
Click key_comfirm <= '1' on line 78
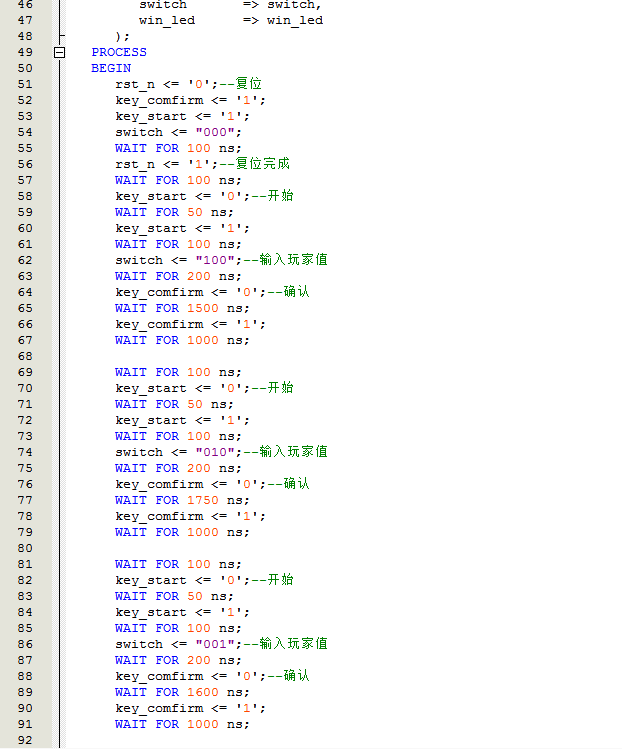pos(190,516)
